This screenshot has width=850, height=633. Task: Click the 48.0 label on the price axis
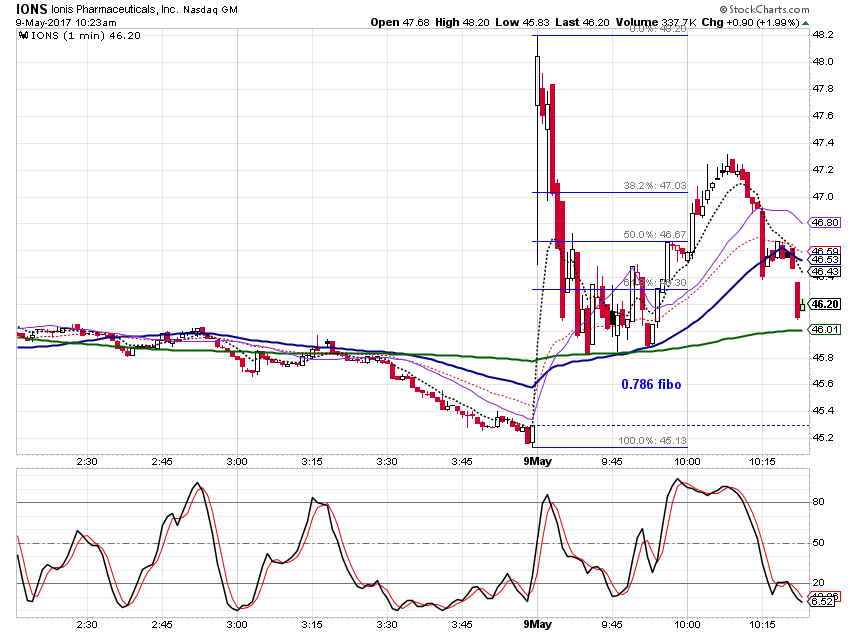point(823,62)
